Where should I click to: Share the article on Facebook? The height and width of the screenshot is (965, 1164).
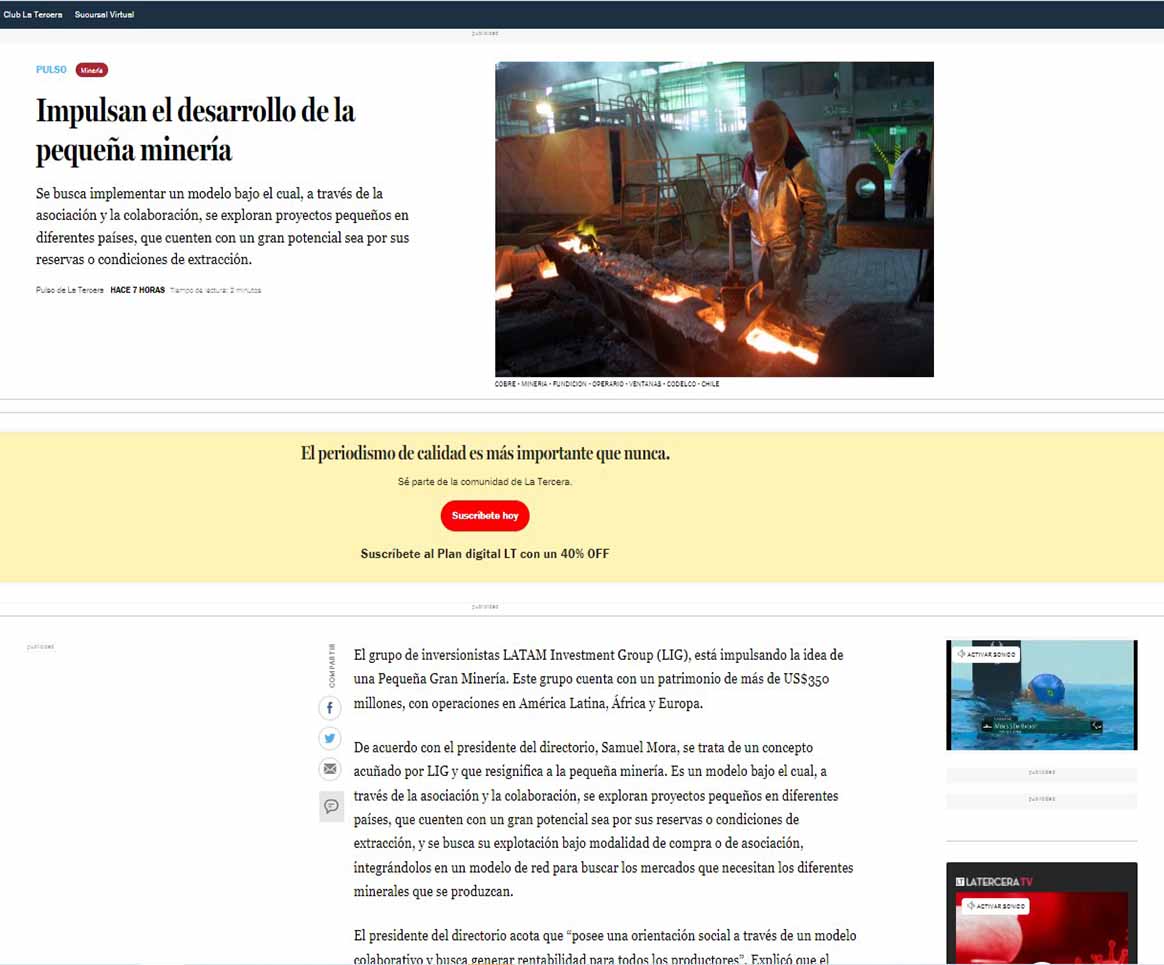click(x=330, y=709)
